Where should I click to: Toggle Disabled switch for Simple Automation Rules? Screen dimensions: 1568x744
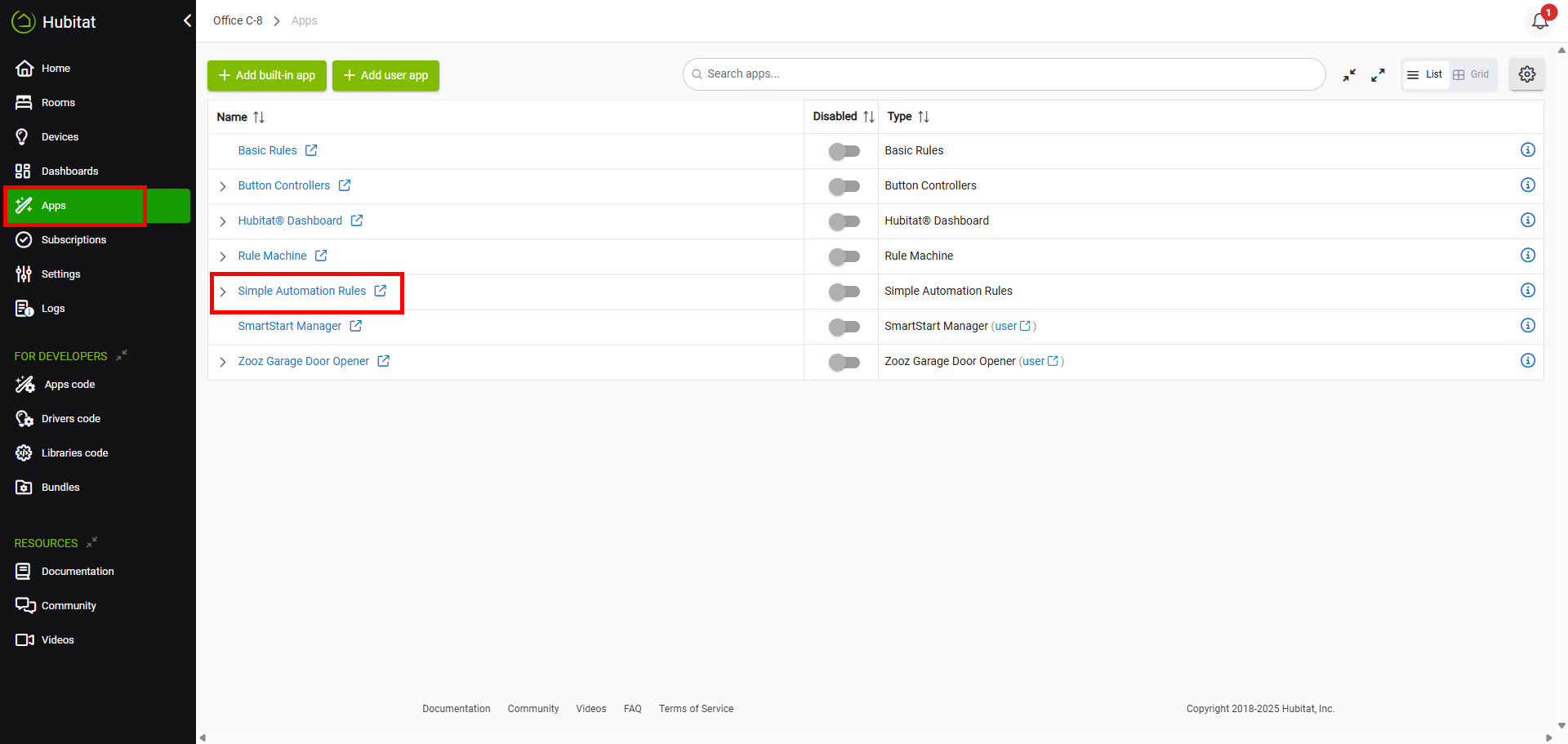click(844, 292)
